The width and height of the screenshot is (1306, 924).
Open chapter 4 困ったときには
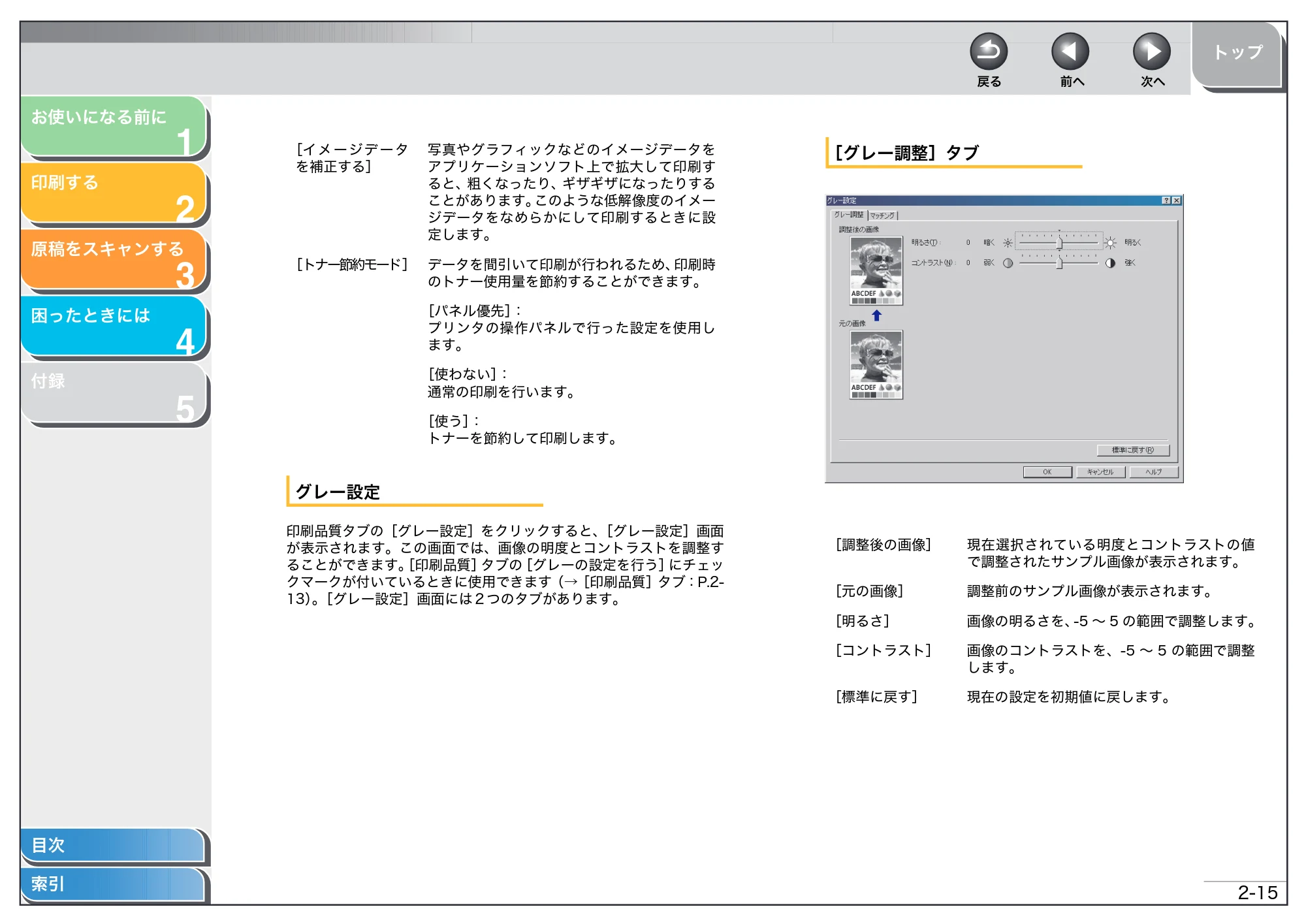pyautogui.click(x=114, y=326)
